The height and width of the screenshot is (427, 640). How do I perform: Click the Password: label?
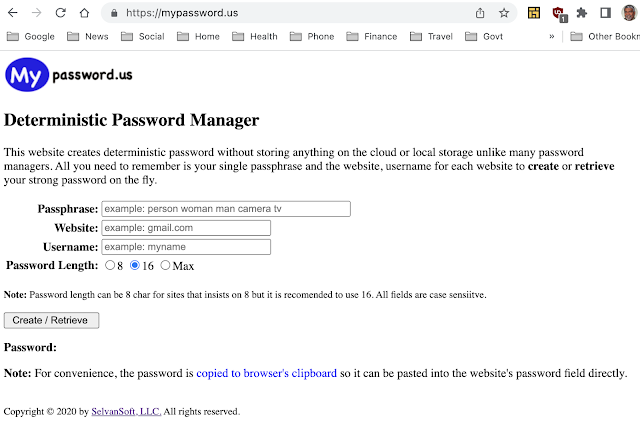click(30, 347)
